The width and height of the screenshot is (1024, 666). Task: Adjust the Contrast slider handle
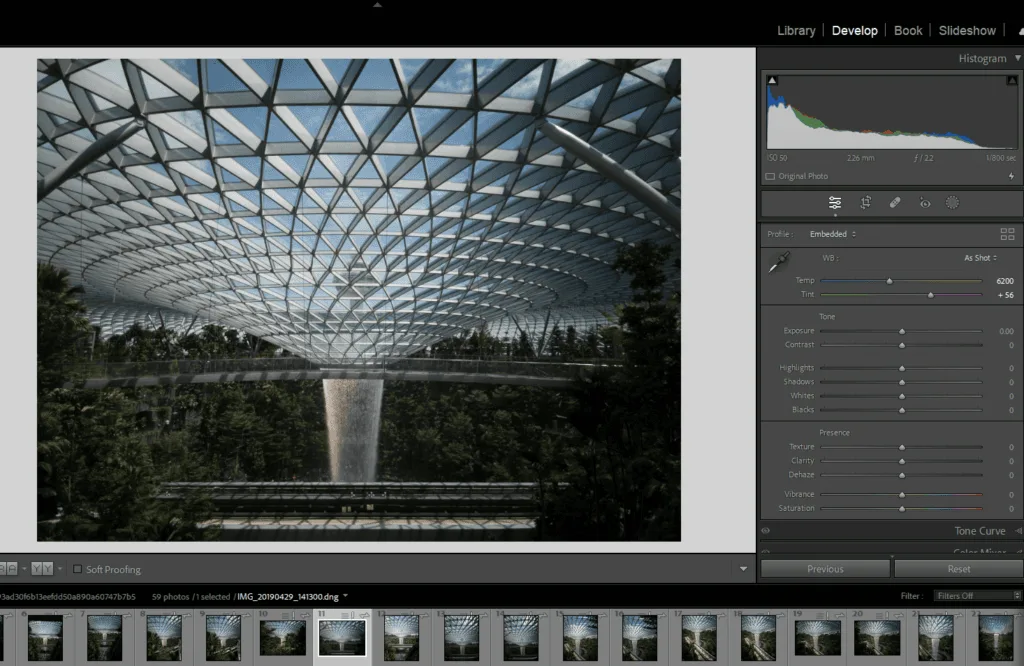tap(902, 345)
